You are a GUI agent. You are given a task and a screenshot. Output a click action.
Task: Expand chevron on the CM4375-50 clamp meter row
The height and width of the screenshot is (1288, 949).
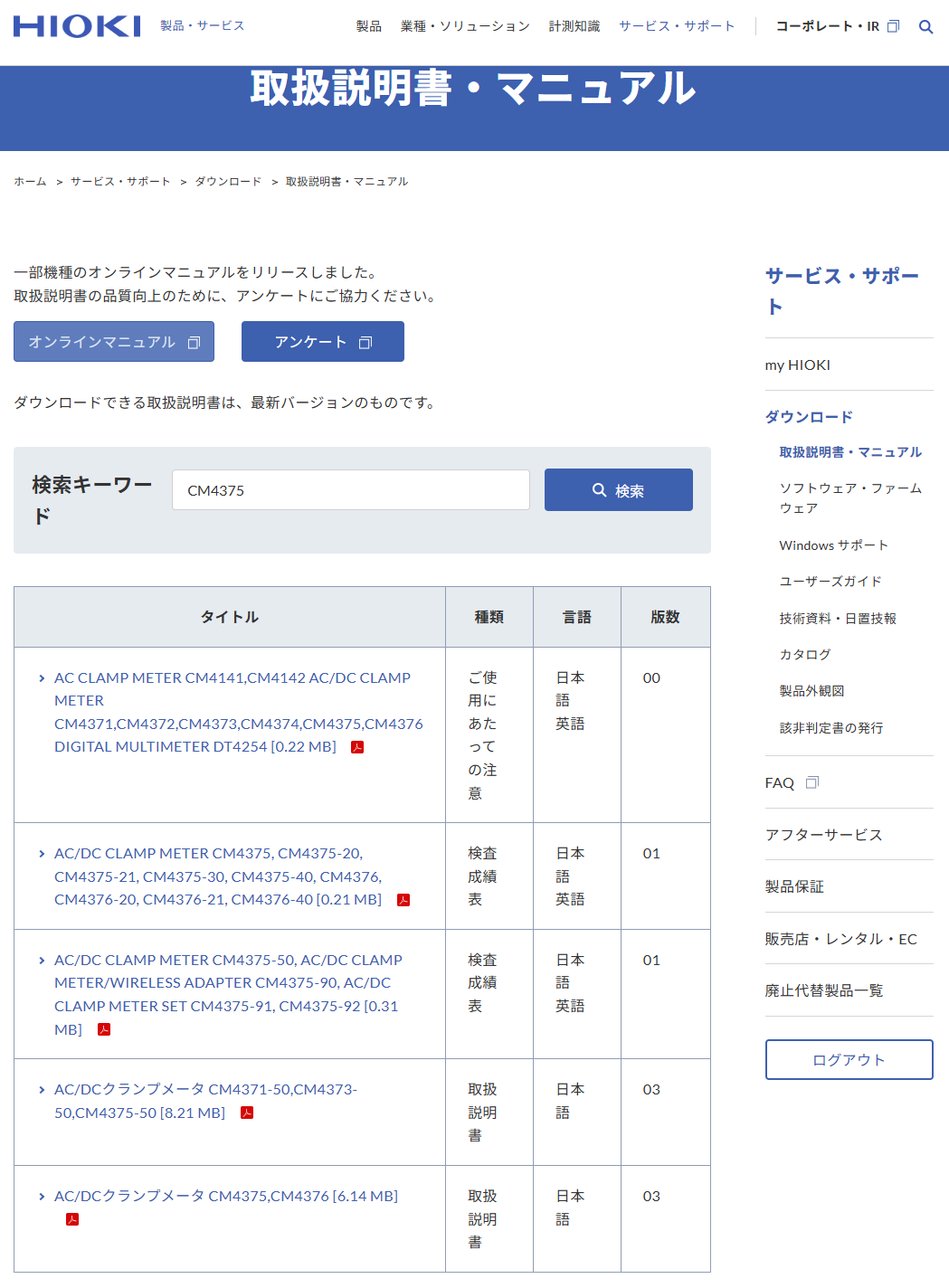pyautogui.click(x=42, y=960)
